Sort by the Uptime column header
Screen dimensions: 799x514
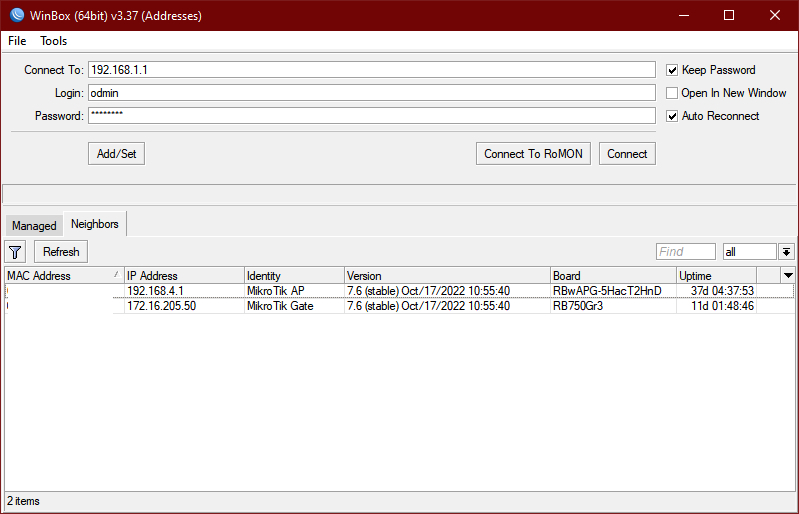coord(715,275)
